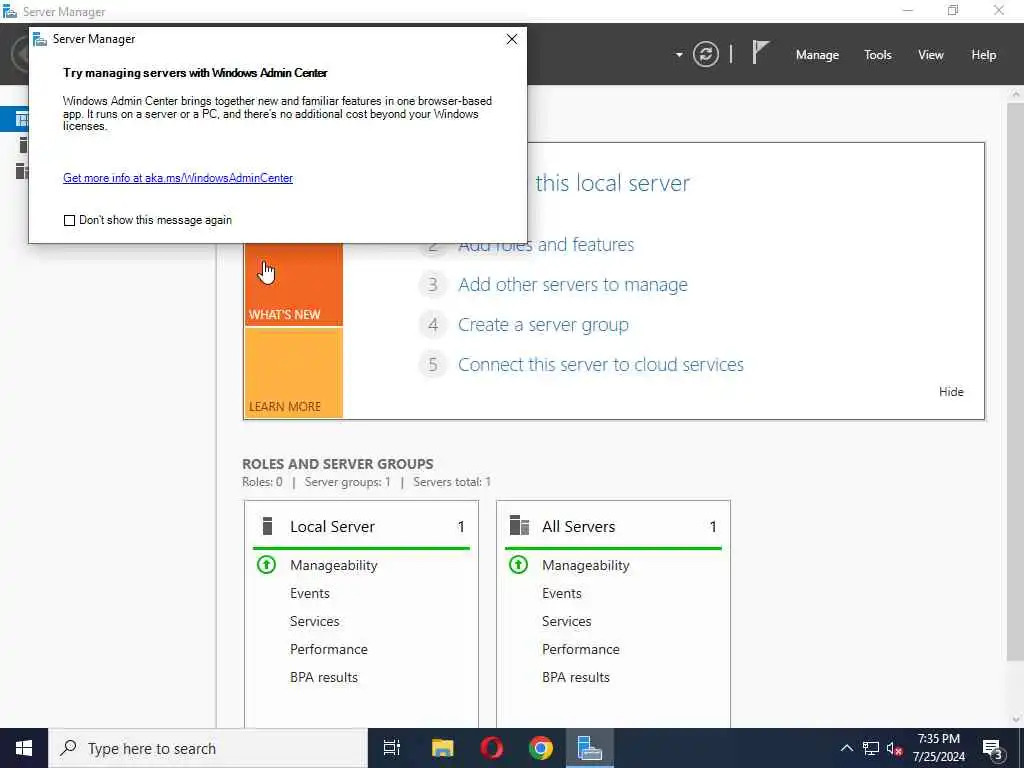Open Events under Local Server
Image resolution: width=1024 pixels, height=768 pixels.
[310, 594]
